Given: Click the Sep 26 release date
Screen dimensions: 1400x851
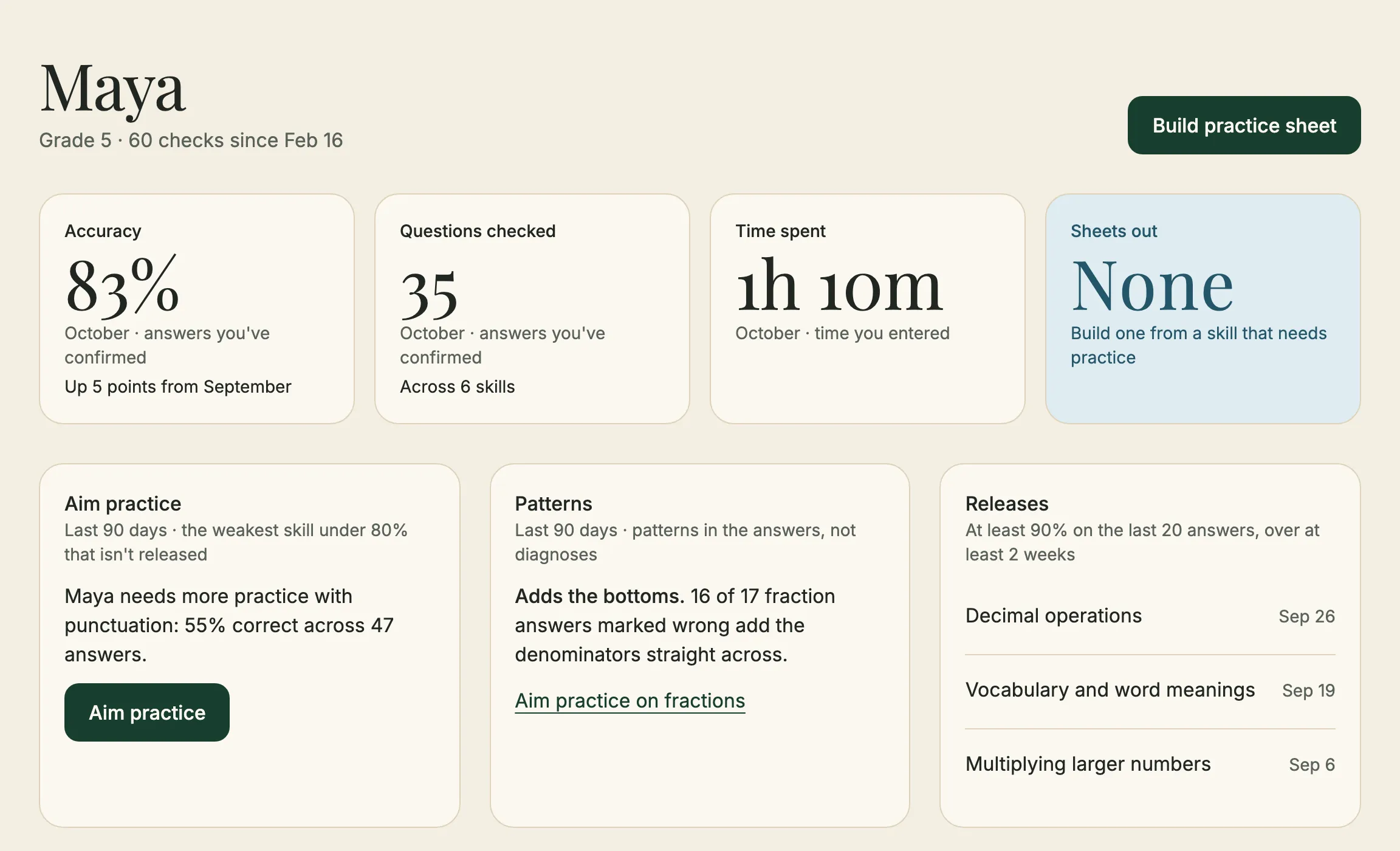Looking at the screenshot, I should click(1306, 616).
